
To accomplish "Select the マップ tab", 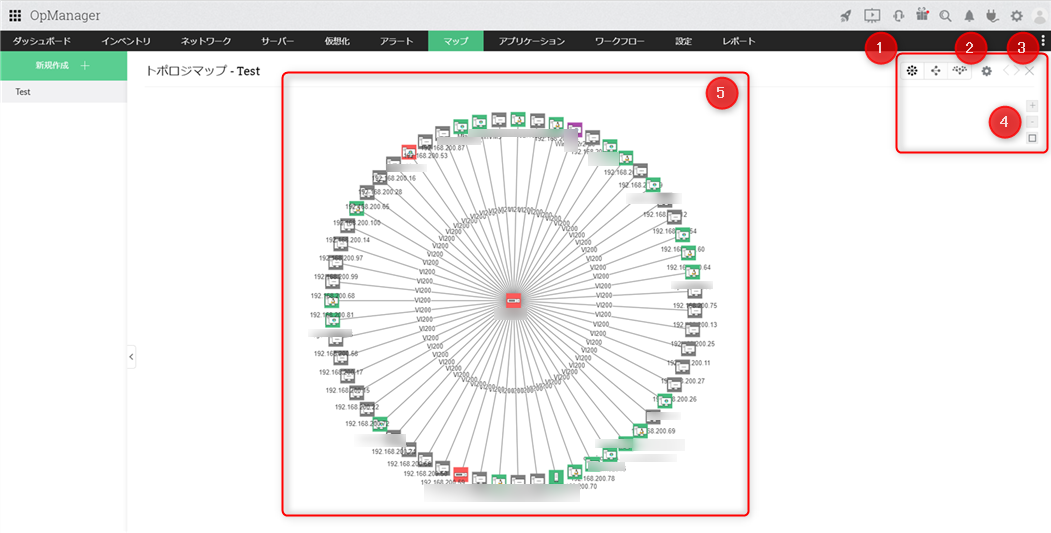I will (456, 41).
